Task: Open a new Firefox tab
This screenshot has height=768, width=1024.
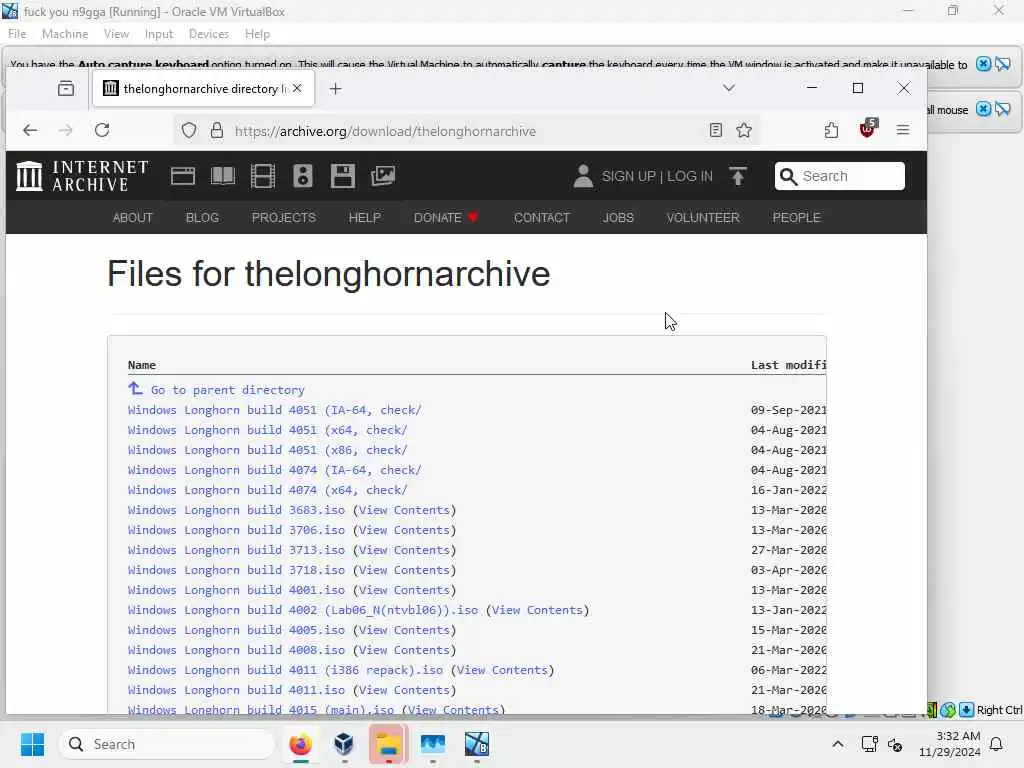Action: (x=336, y=89)
